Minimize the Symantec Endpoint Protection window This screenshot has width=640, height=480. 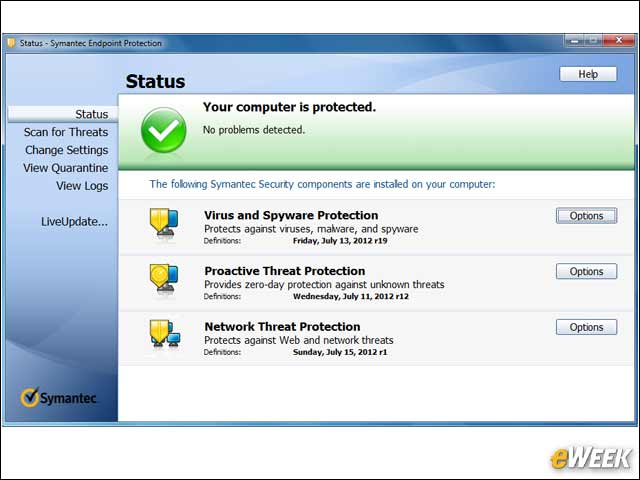[x=575, y=40]
